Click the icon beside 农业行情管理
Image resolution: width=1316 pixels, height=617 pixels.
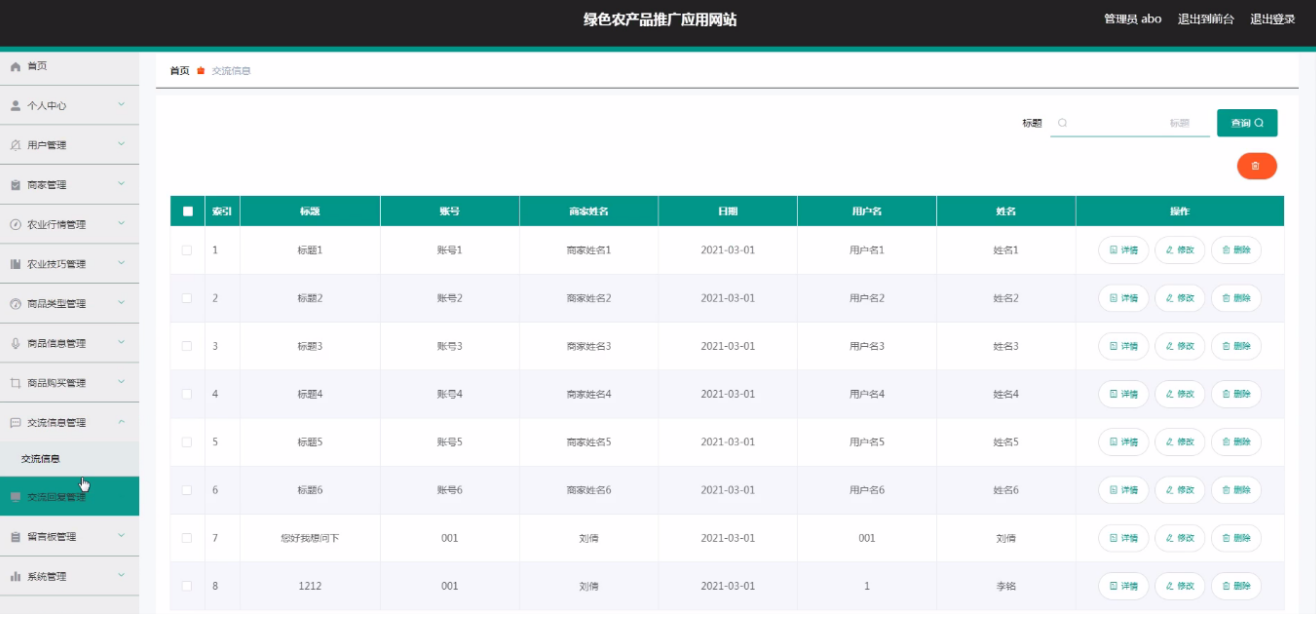pos(15,224)
